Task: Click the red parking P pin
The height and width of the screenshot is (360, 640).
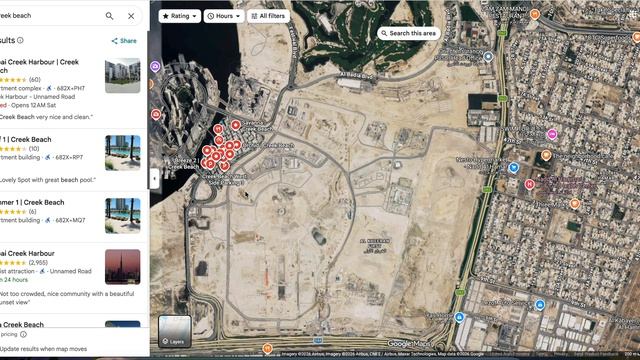Action: point(210,164)
